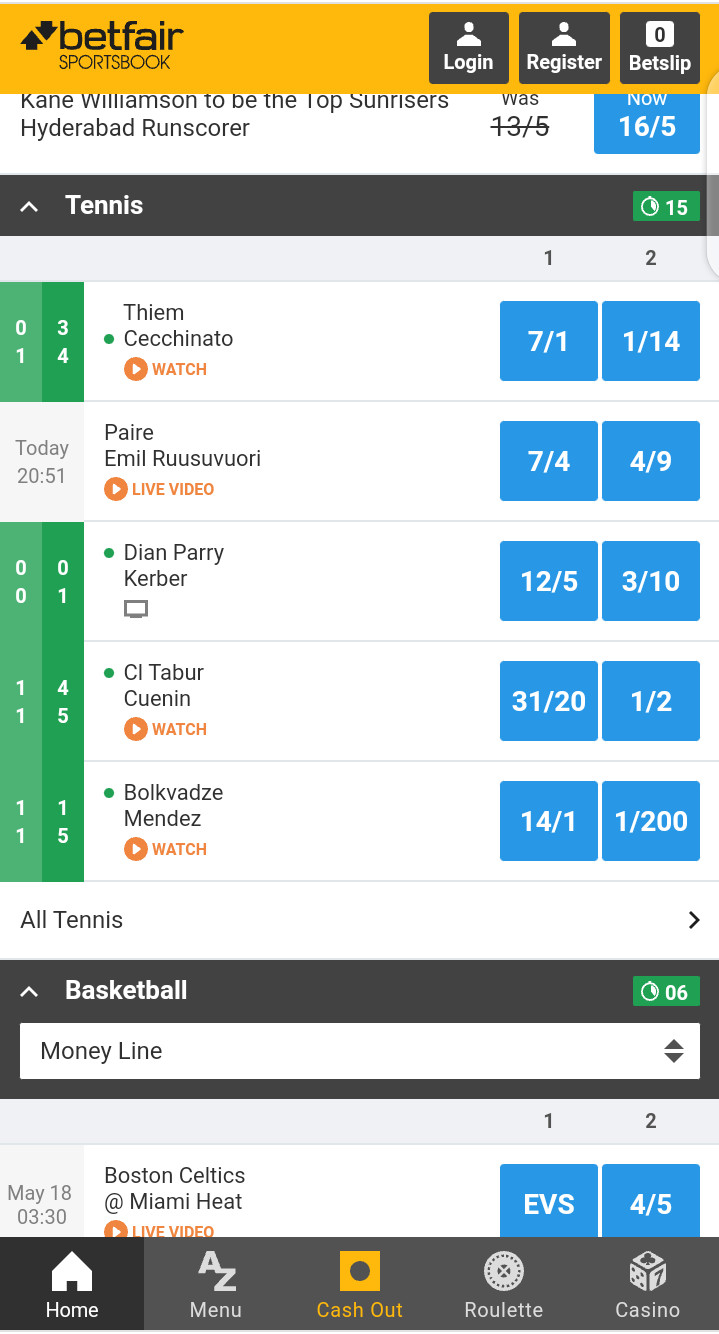Click the Betfair Sportsbook logo
This screenshot has width=719, height=1334.
tap(102, 45)
